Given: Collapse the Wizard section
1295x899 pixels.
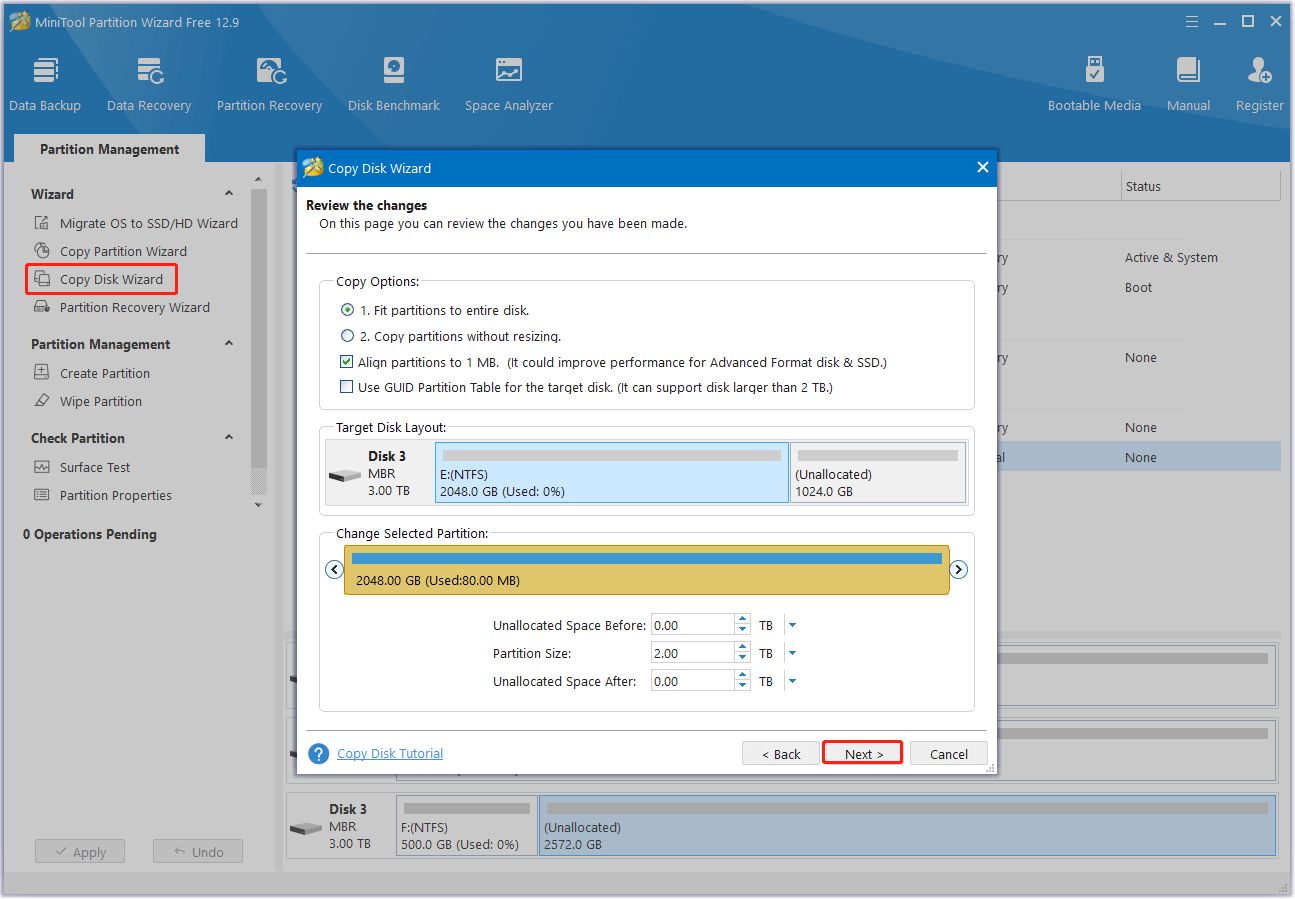Looking at the screenshot, I should coord(229,194).
